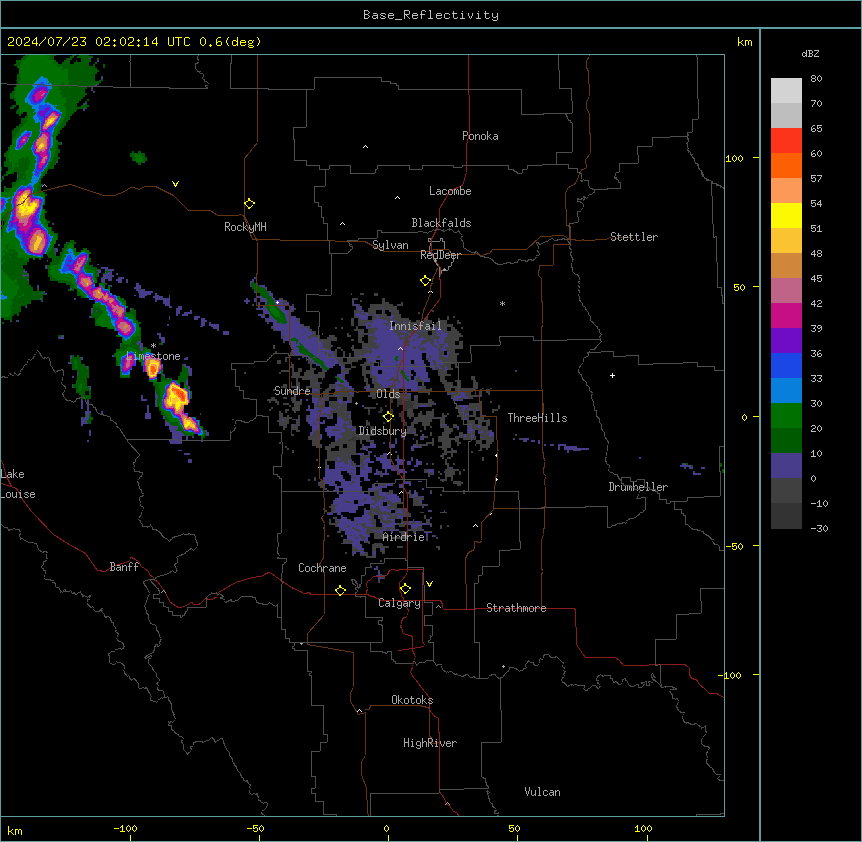Click the Limestone label

tap(153, 356)
